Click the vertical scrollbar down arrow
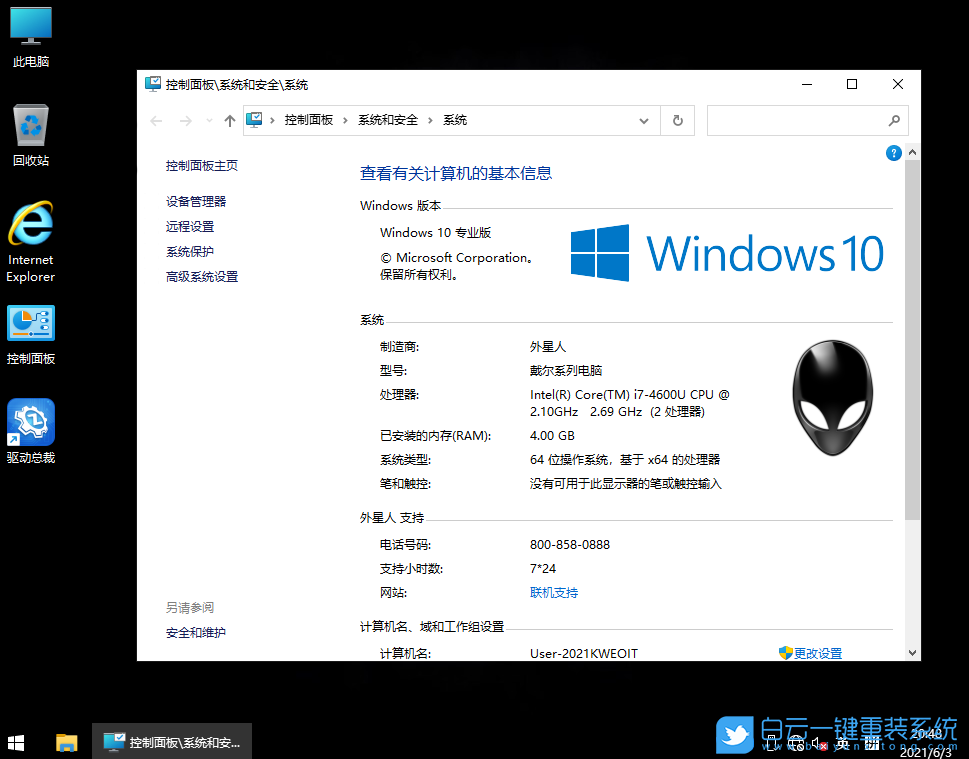 [x=911, y=651]
